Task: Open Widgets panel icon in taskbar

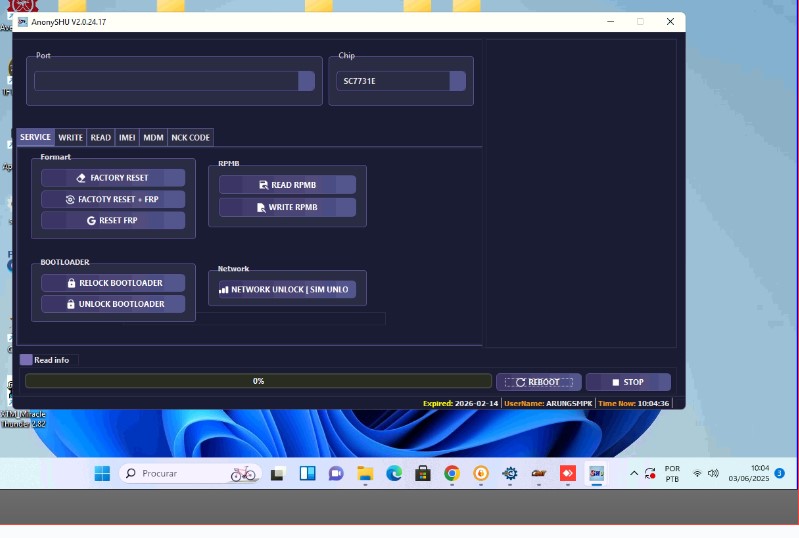Action: [x=307, y=474]
